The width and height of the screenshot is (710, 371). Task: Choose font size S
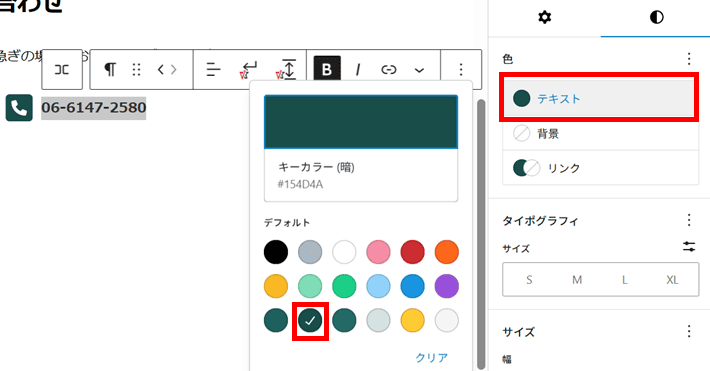pos(529,279)
